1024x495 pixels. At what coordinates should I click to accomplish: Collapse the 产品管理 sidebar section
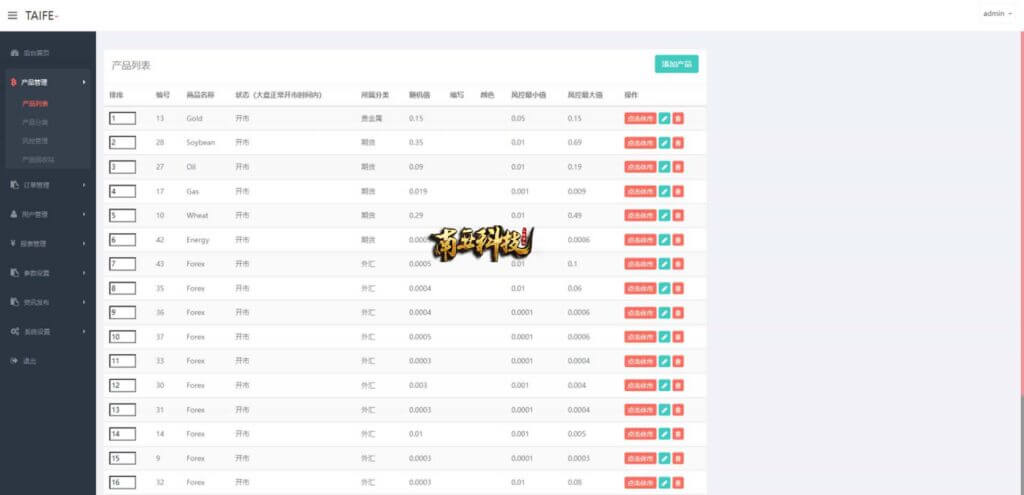(48, 82)
